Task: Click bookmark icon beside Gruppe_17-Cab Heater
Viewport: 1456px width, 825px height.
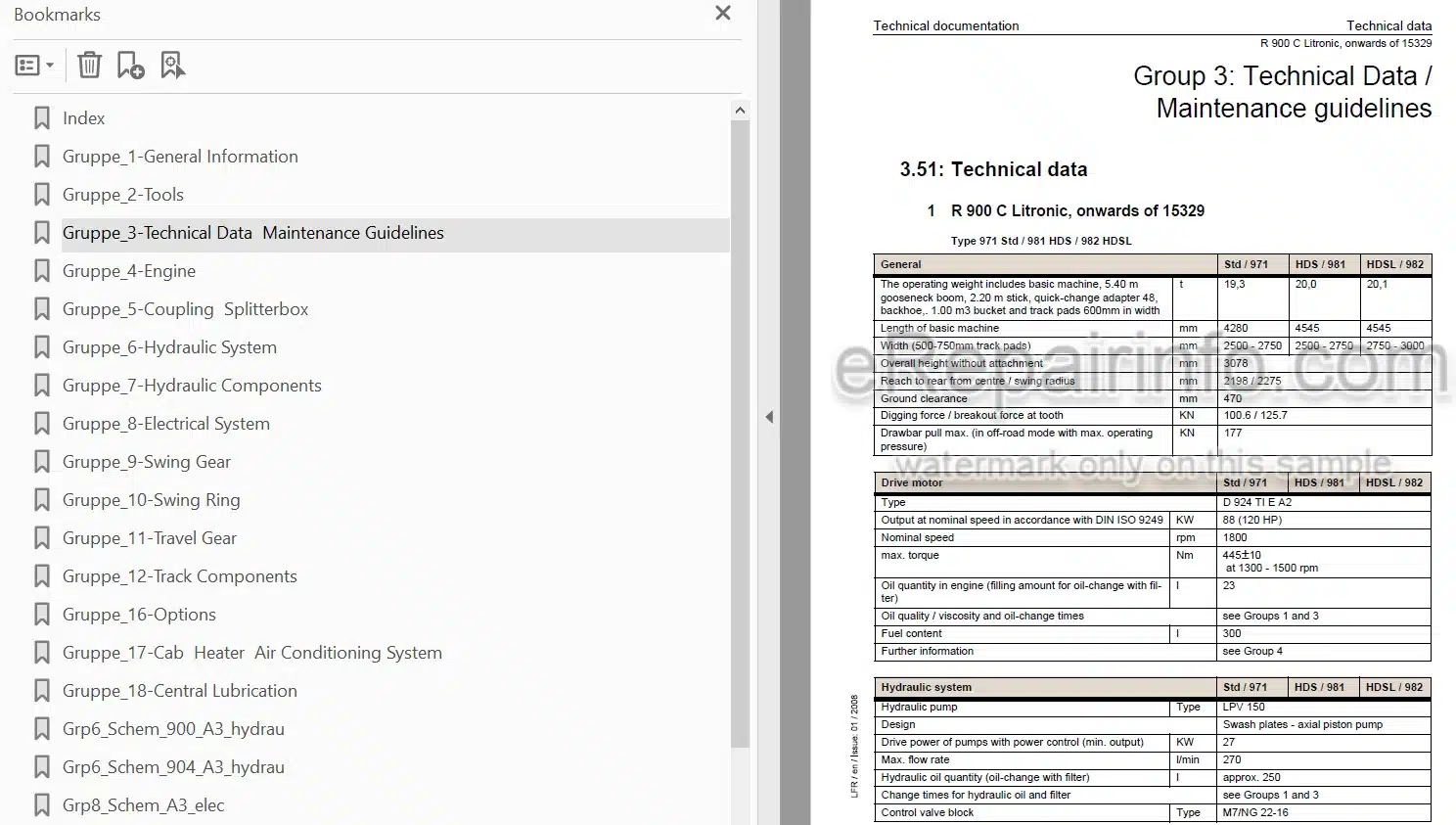Action: point(41,653)
